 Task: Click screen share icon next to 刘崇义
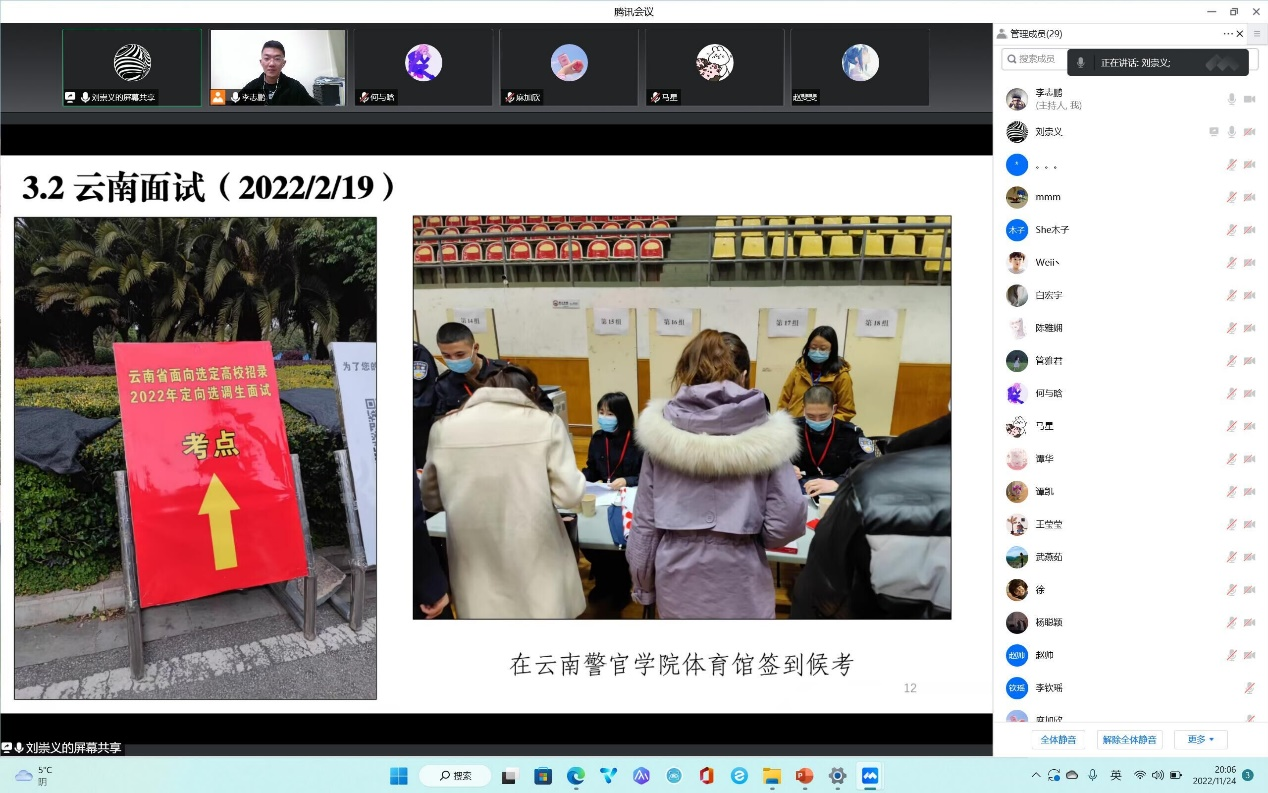click(1213, 132)
